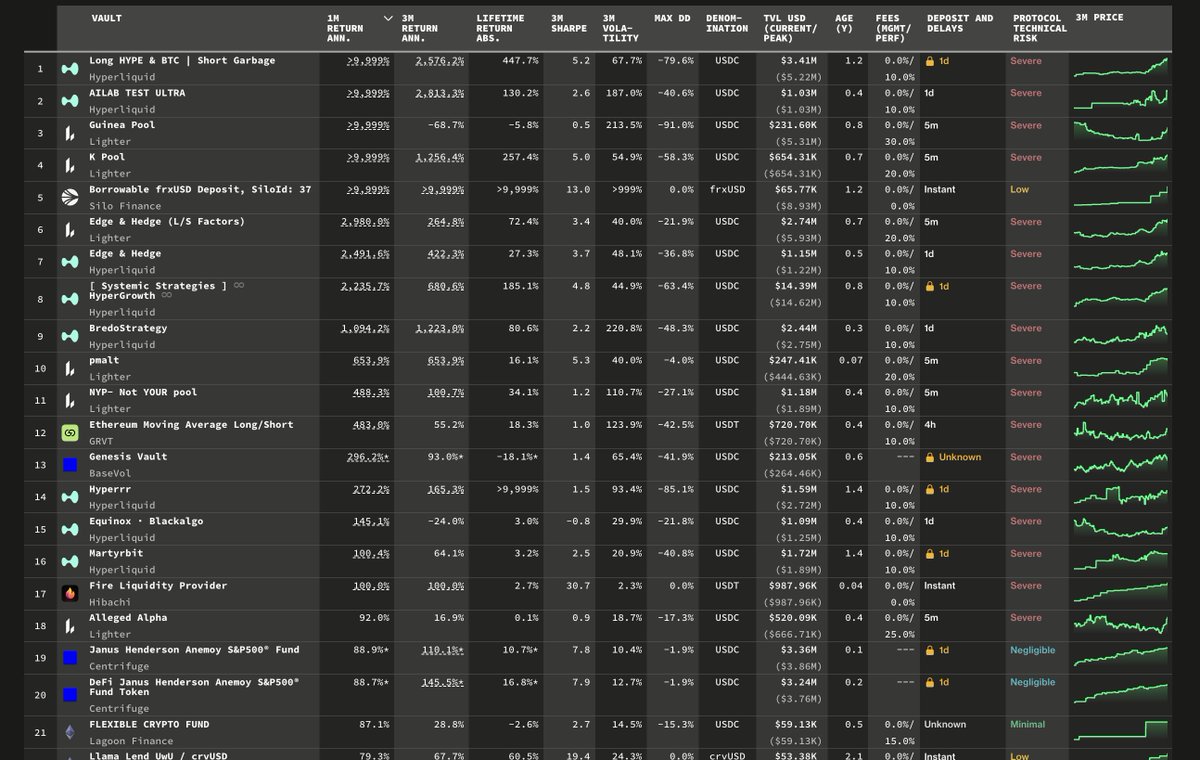Screen dimensions: 1200x760
Task: Click Hyperliquid logo beside Equinox · Blackalgo
Action: pyautogui.click(x=70, y=529)
